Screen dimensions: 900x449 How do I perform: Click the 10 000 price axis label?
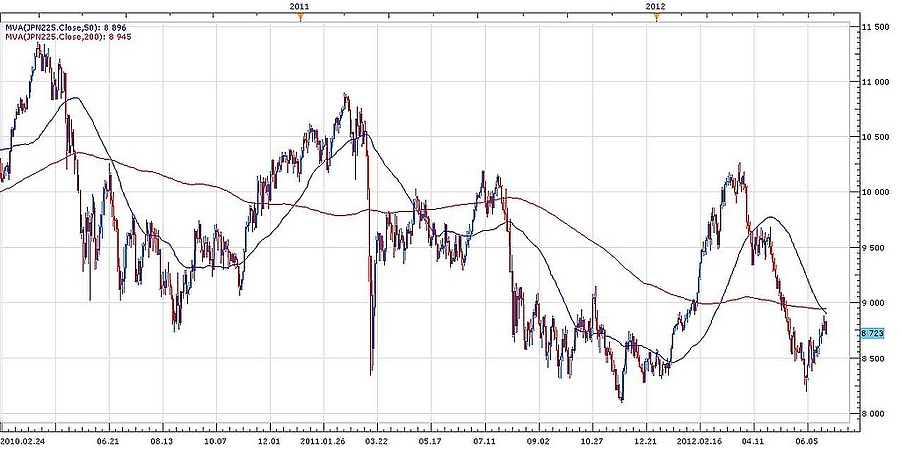[x=874, y=193]
